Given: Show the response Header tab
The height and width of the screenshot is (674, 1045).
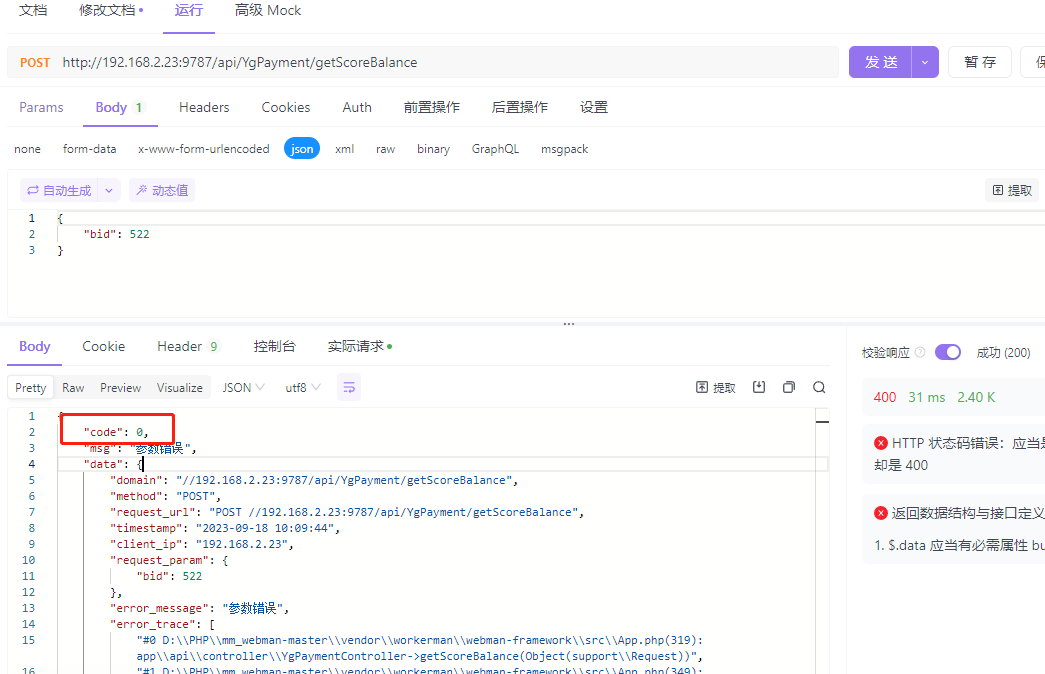Looking at the screenshot, I should (x=188, y=346).
